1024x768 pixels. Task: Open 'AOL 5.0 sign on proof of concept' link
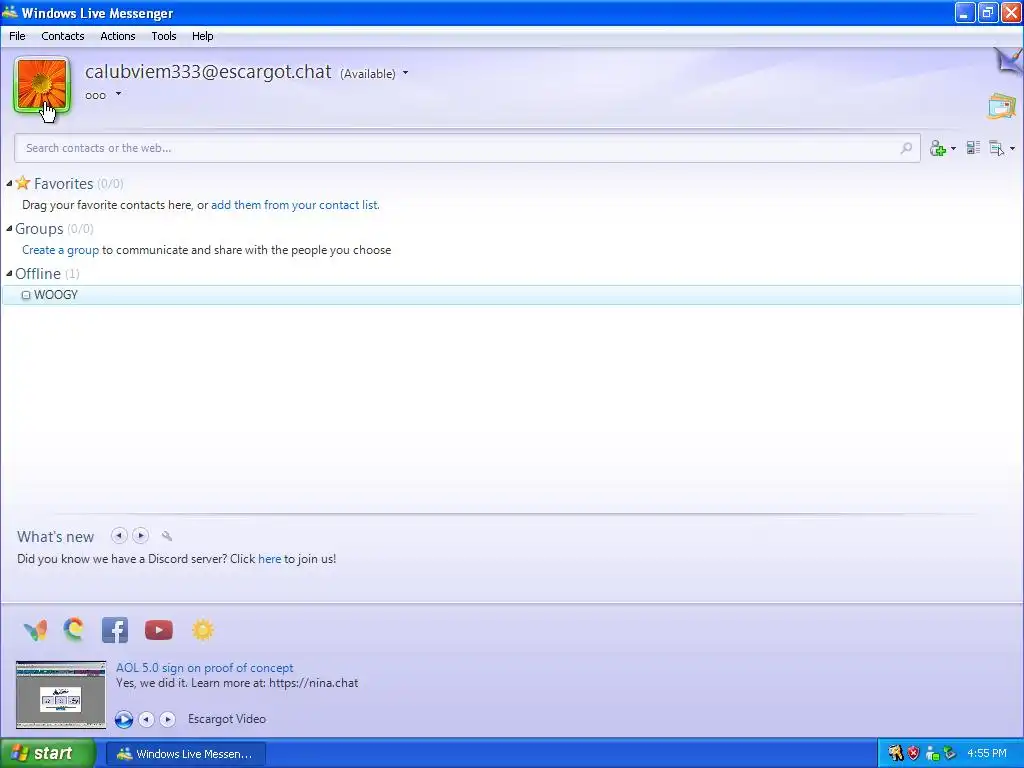point(204,667)
